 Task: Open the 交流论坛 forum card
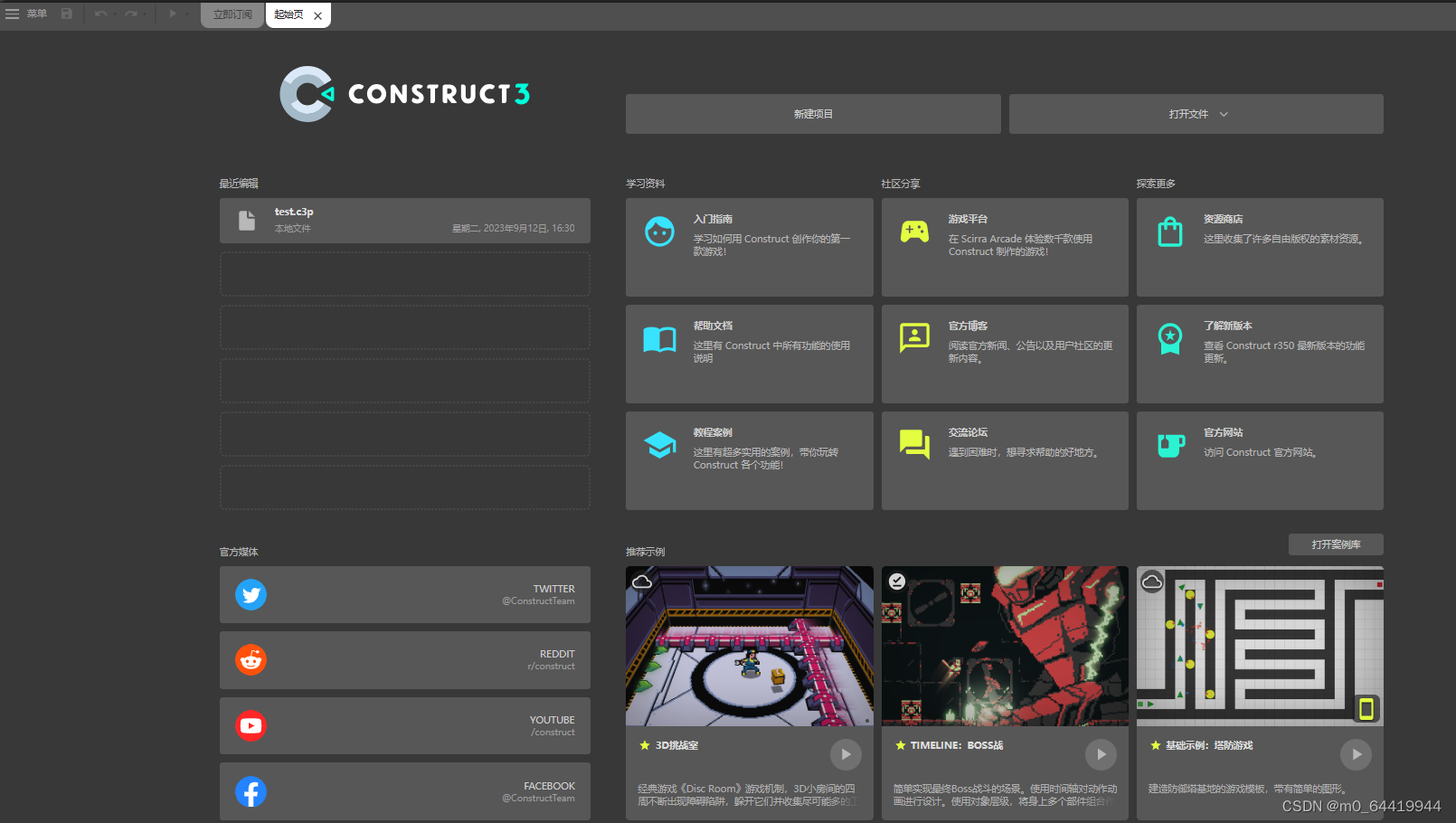click(1005, 460)
